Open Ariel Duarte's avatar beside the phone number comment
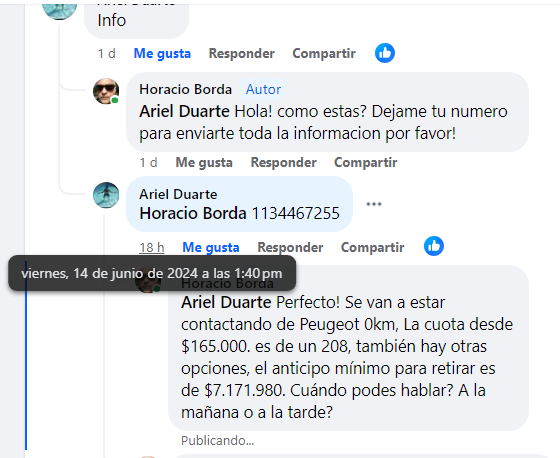Viewport: 560px width, 458px height. (x=106, y=195)
